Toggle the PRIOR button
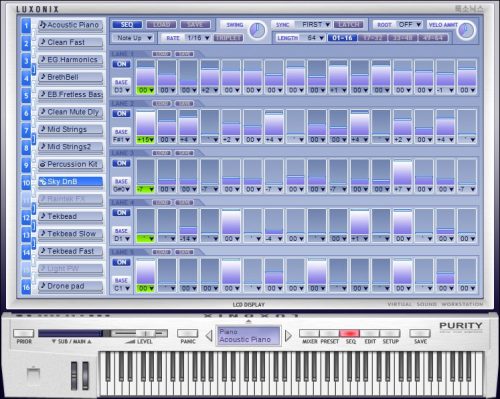The image size is (500, 399). 23,333
